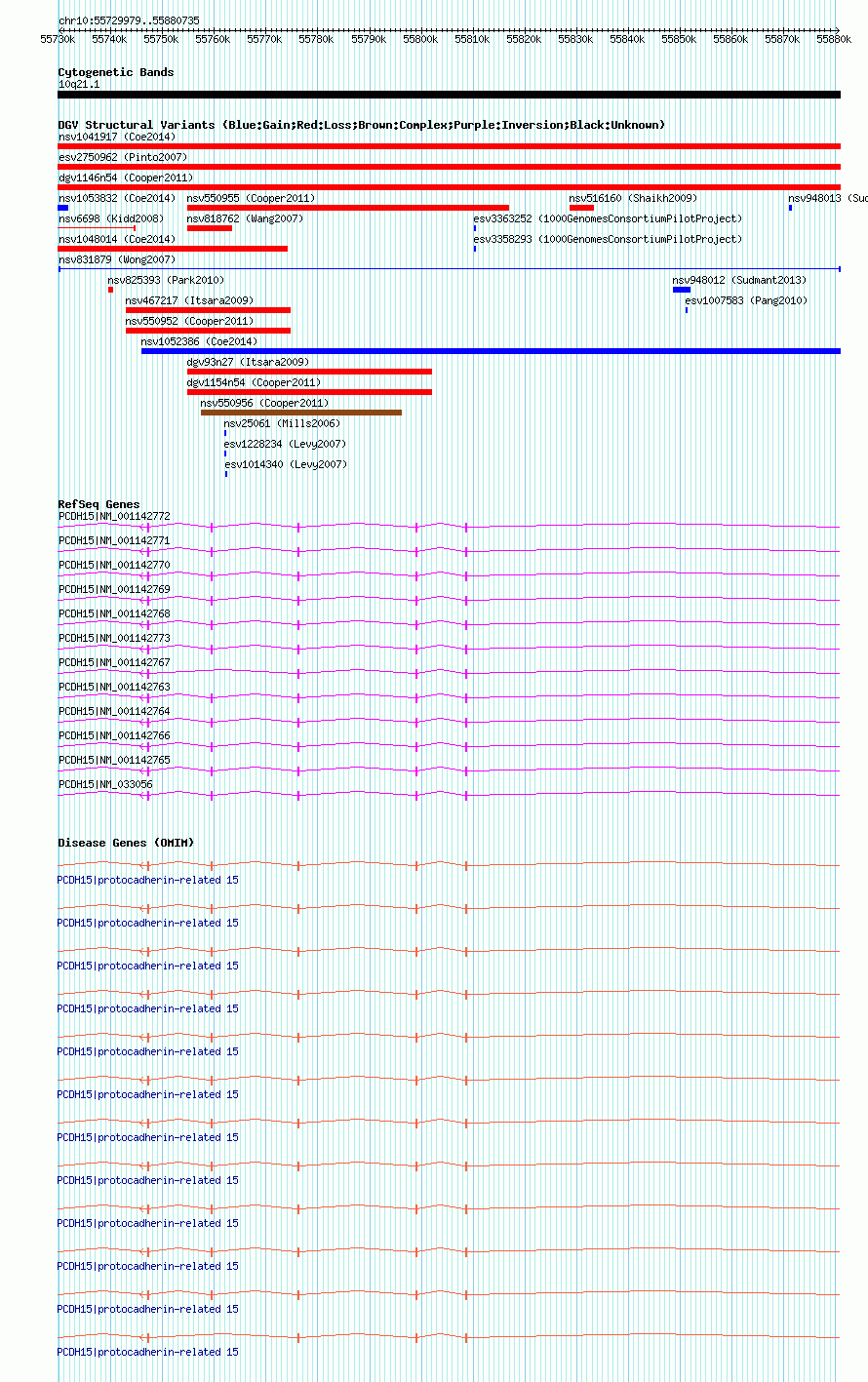Click the nsv825393 (Park2010) label
Viewport: 868px width, 1382px height.
pyautogui.click(x=166, y=280)
